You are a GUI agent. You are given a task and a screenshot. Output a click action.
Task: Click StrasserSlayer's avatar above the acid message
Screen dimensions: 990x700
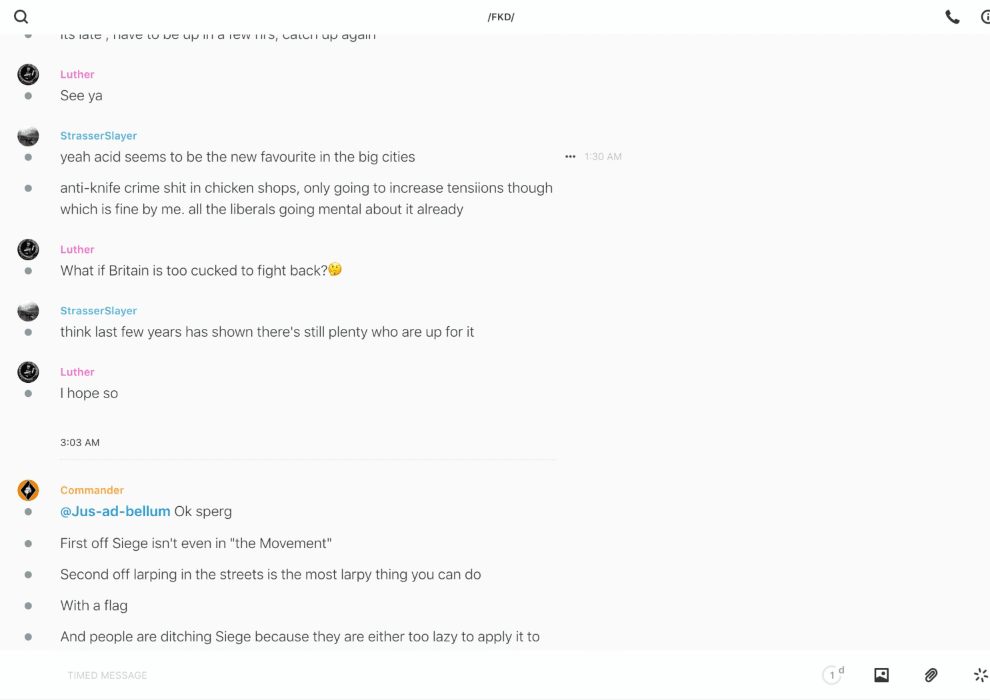point(28,136)
